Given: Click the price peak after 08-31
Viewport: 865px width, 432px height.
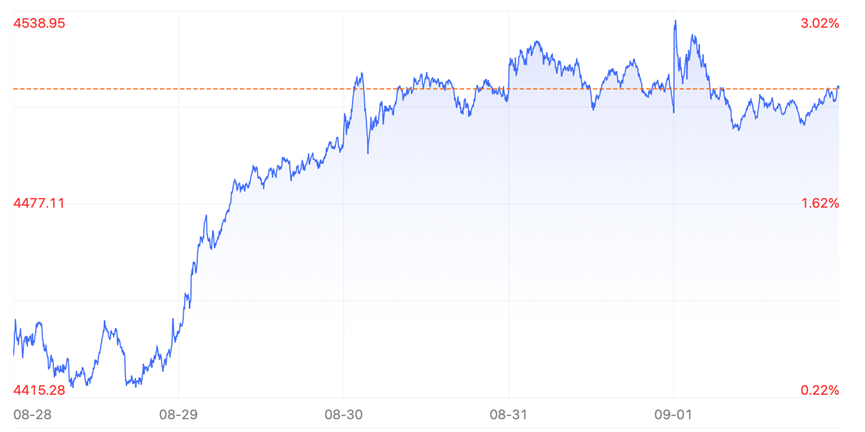Looking at the screenshot, I should (536, 42).
